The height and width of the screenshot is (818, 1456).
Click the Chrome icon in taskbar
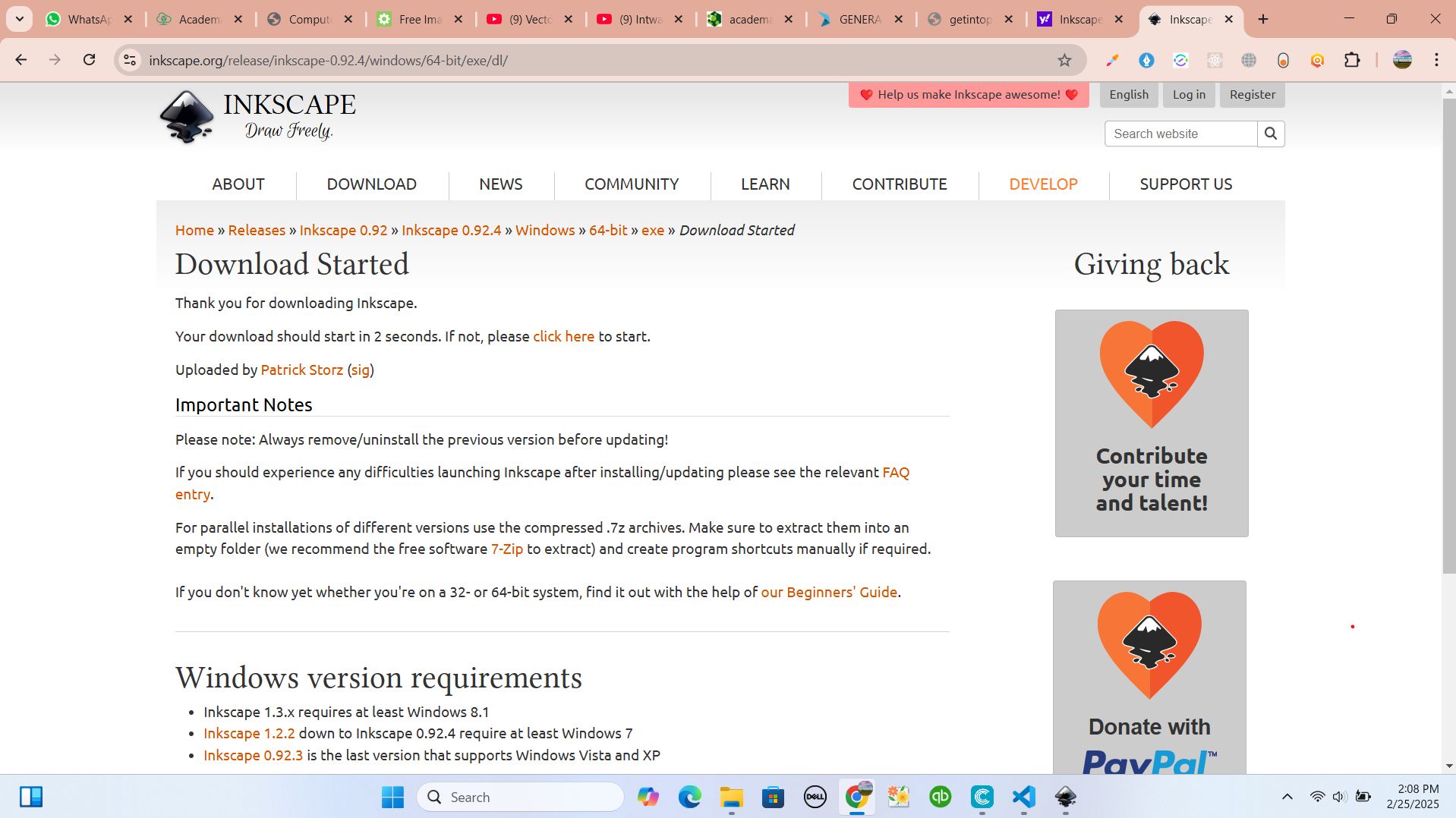(x=857, y=797)
